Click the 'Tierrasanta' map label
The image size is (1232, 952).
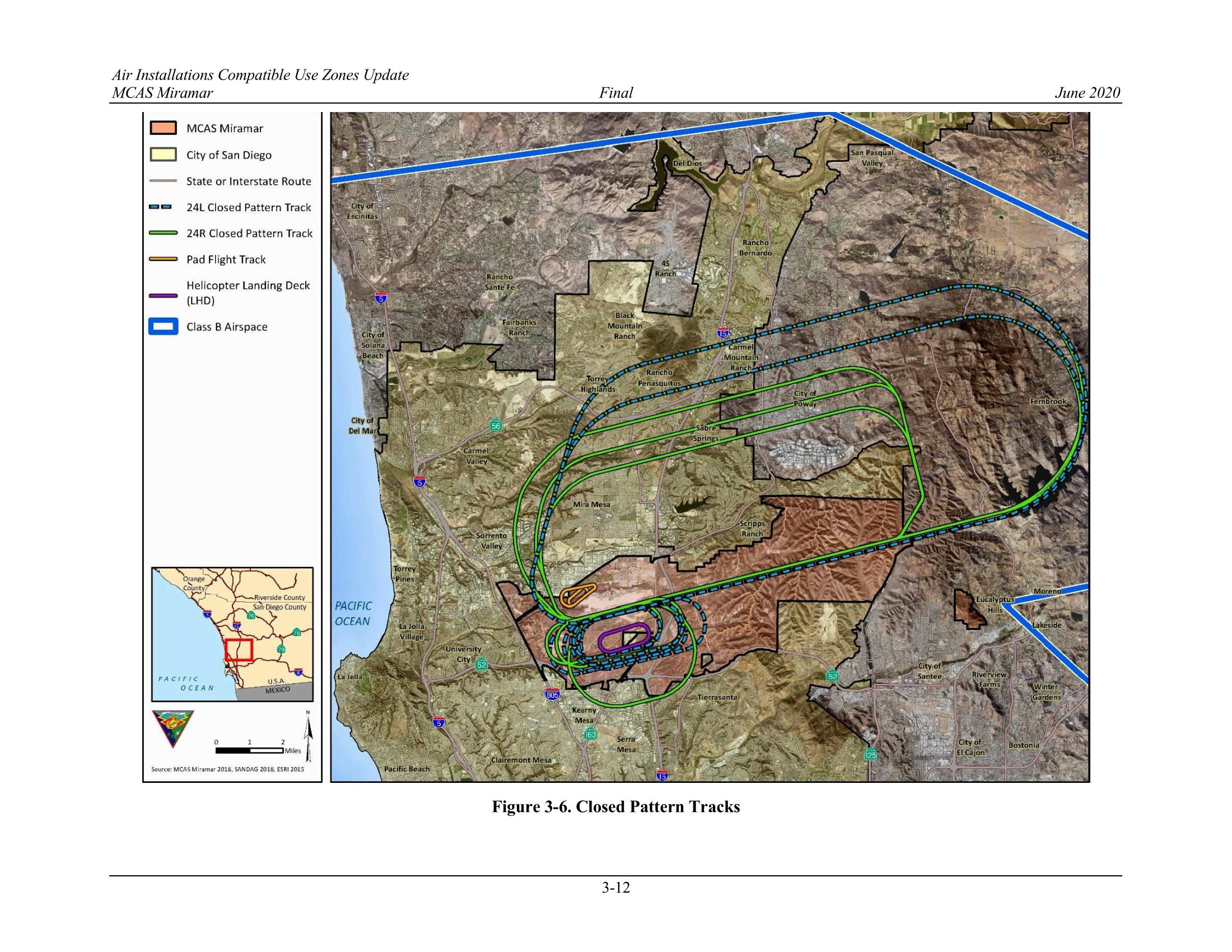717,697
